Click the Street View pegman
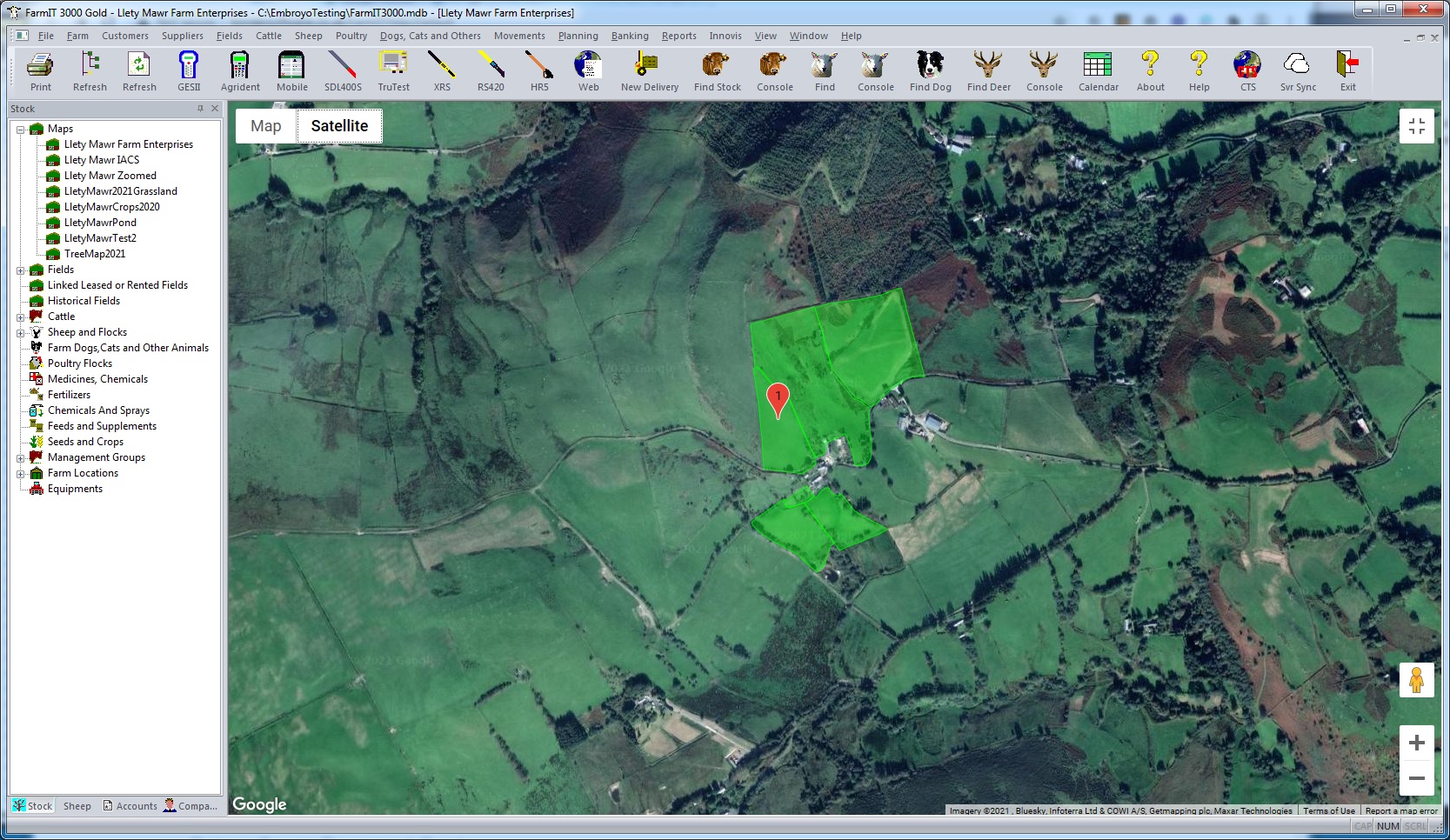 tap(1416, 680)
